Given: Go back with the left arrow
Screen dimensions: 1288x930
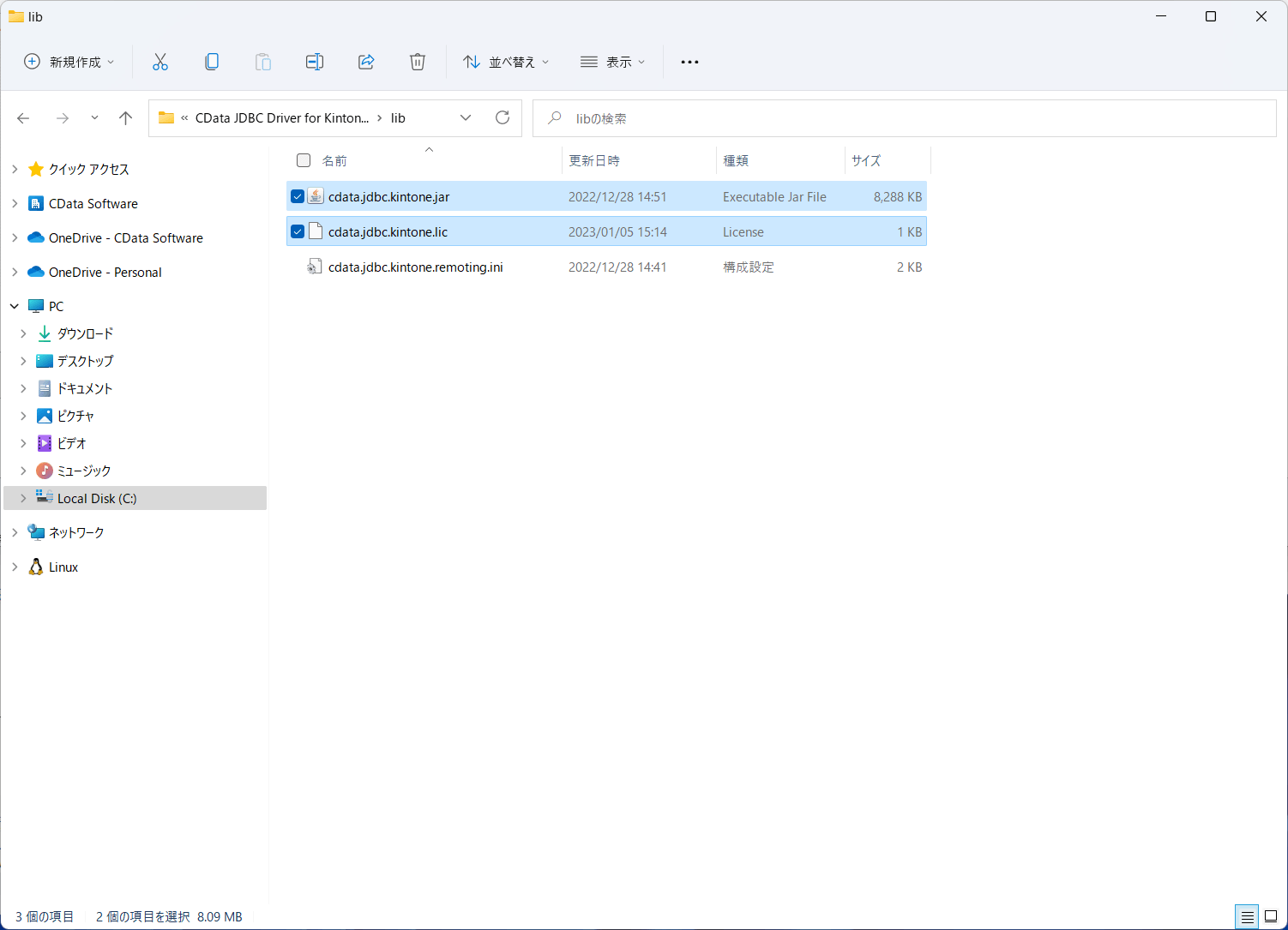Looking at the screenshot, I should tap(23, 118).
